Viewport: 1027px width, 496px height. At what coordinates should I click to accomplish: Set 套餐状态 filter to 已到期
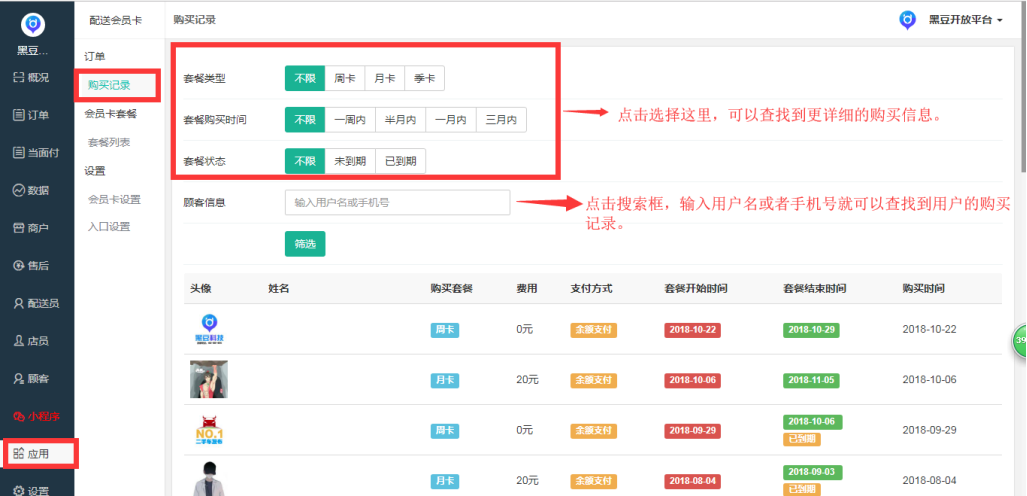tap(400, 161)
